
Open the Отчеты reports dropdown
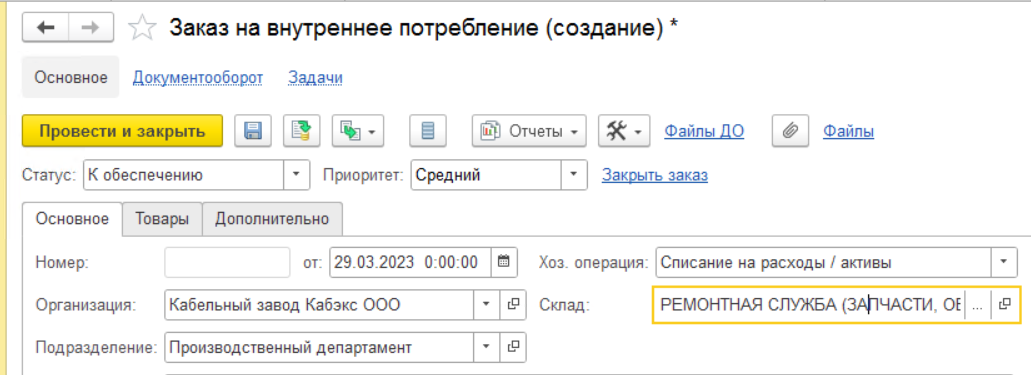pos(529,131)
